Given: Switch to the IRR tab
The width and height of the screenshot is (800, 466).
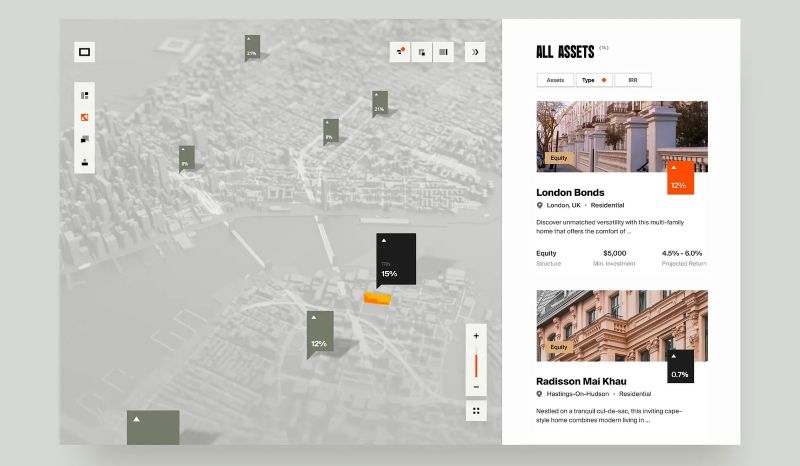Looking at the screenshot, I should pyautogui.click(x=633, y=80).
